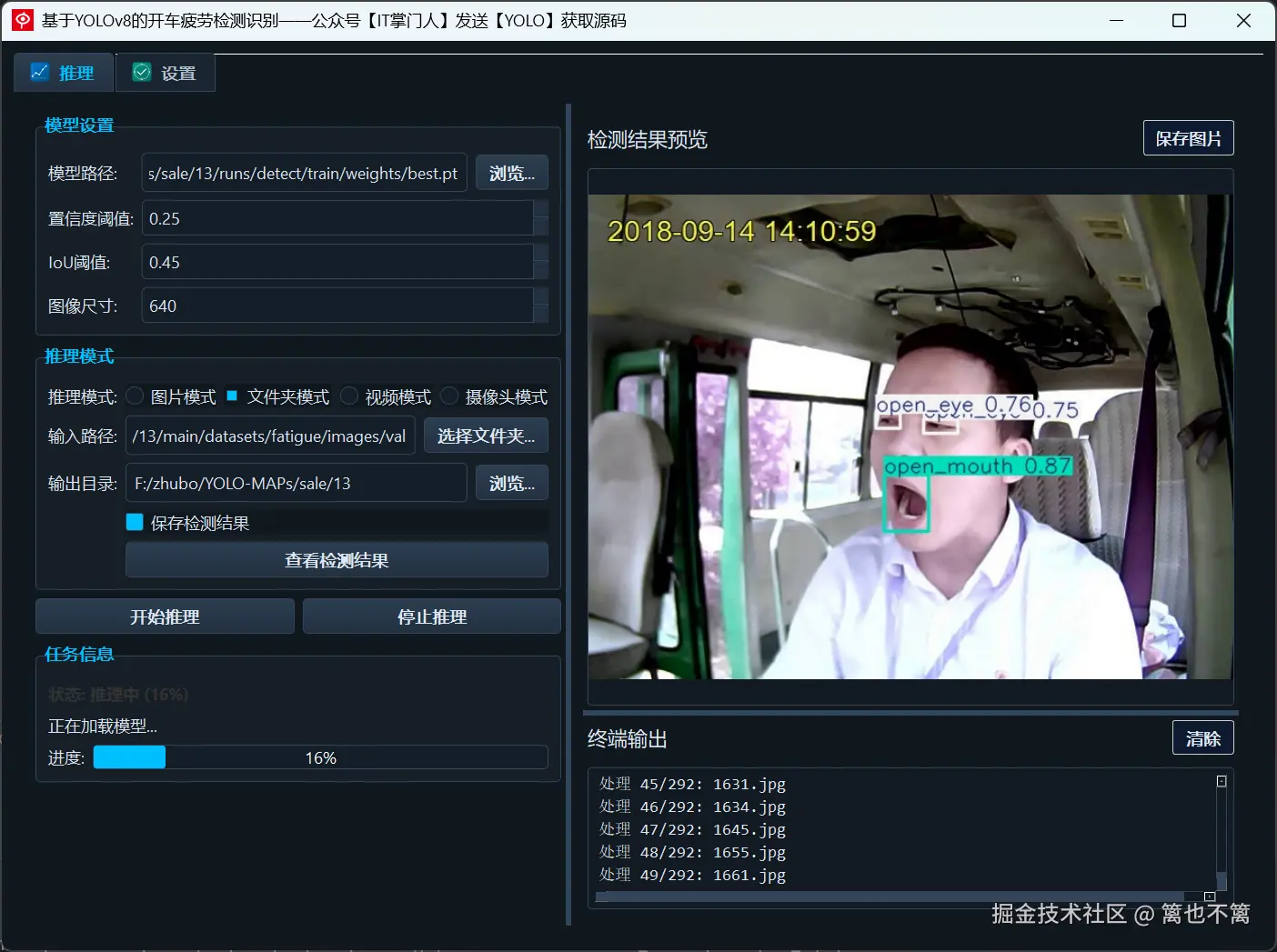Image resolution: width=1277 pixels, height=952 pixels.
Task: Click the '正在加载模型...' status text
Action: 103,726
